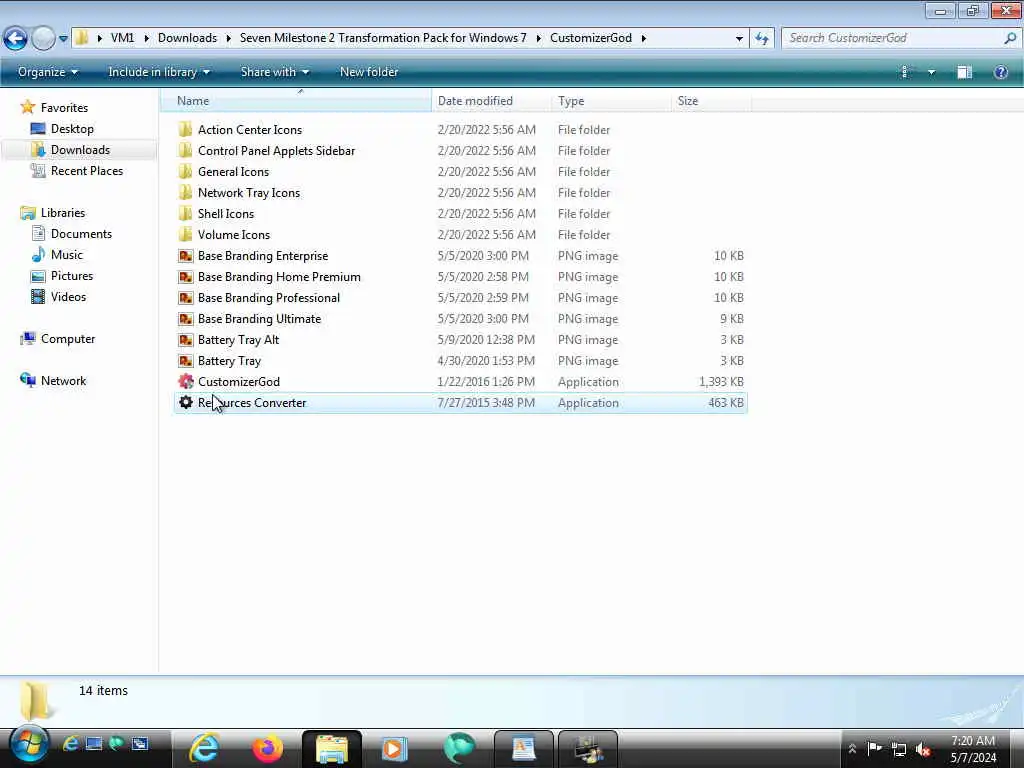Expand the arrow after Downloads breadcrumb
The image size is (1024, 768).
[229, 39]
